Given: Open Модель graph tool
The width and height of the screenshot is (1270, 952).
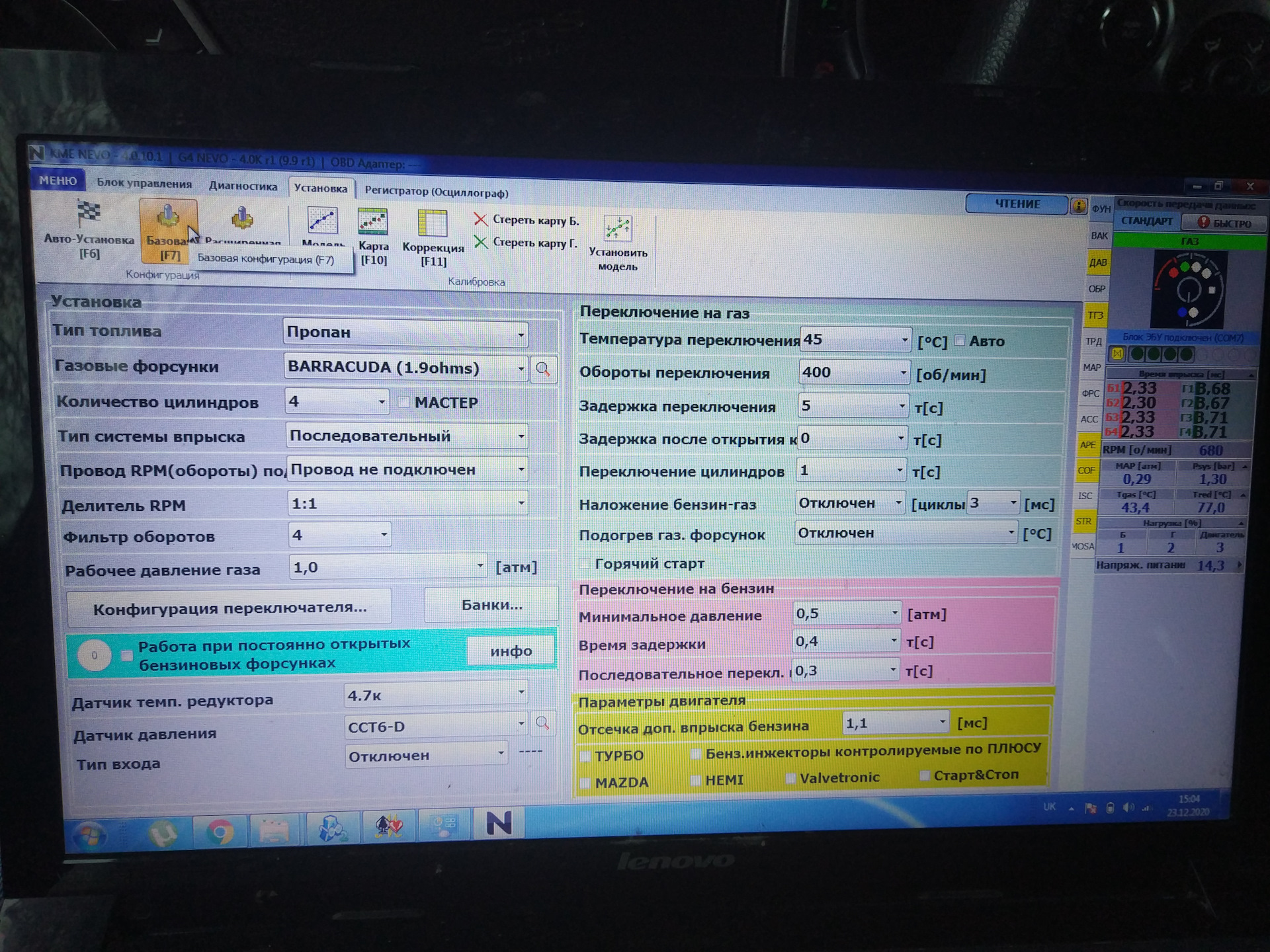Looking at the screenshot, I should point(322,221).
